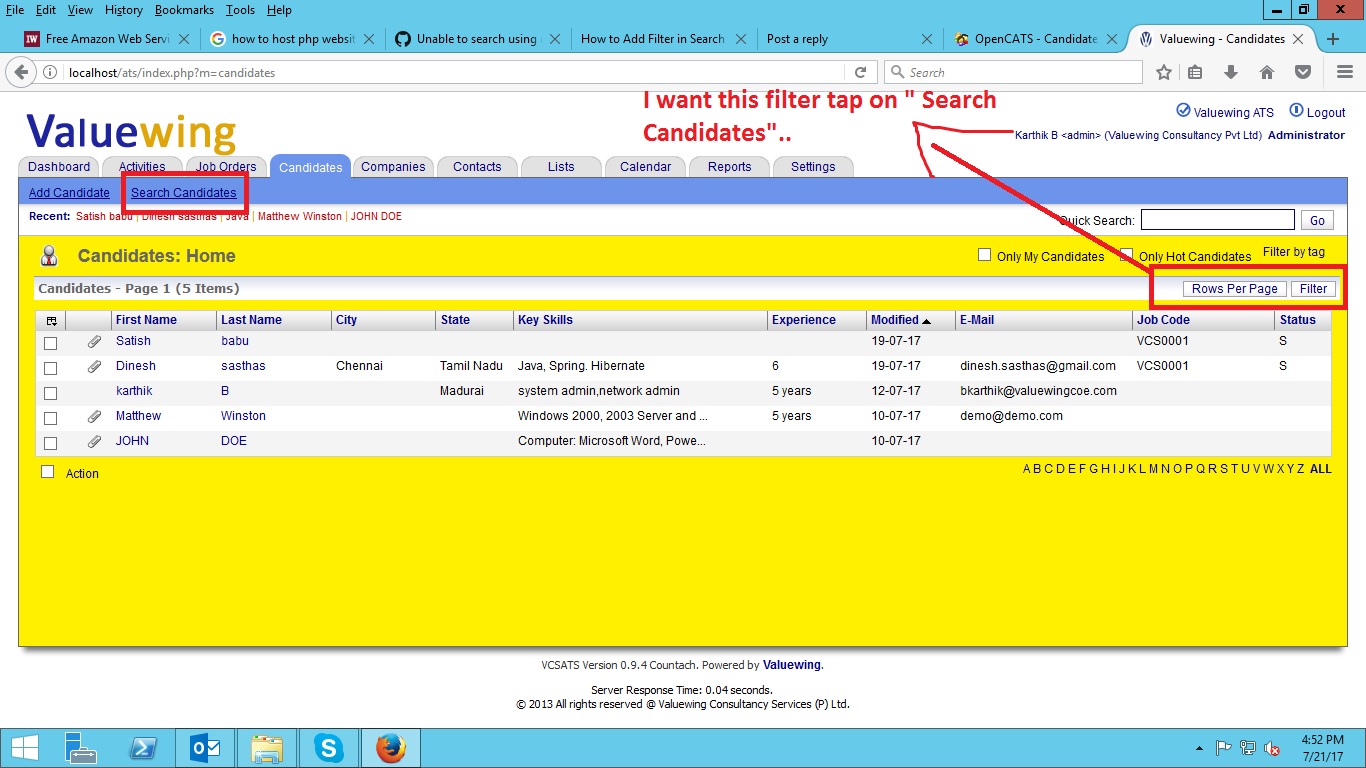Bookmark this page with the star icon
Viewport: 1366px width, 768px height.
(1163, 72)
